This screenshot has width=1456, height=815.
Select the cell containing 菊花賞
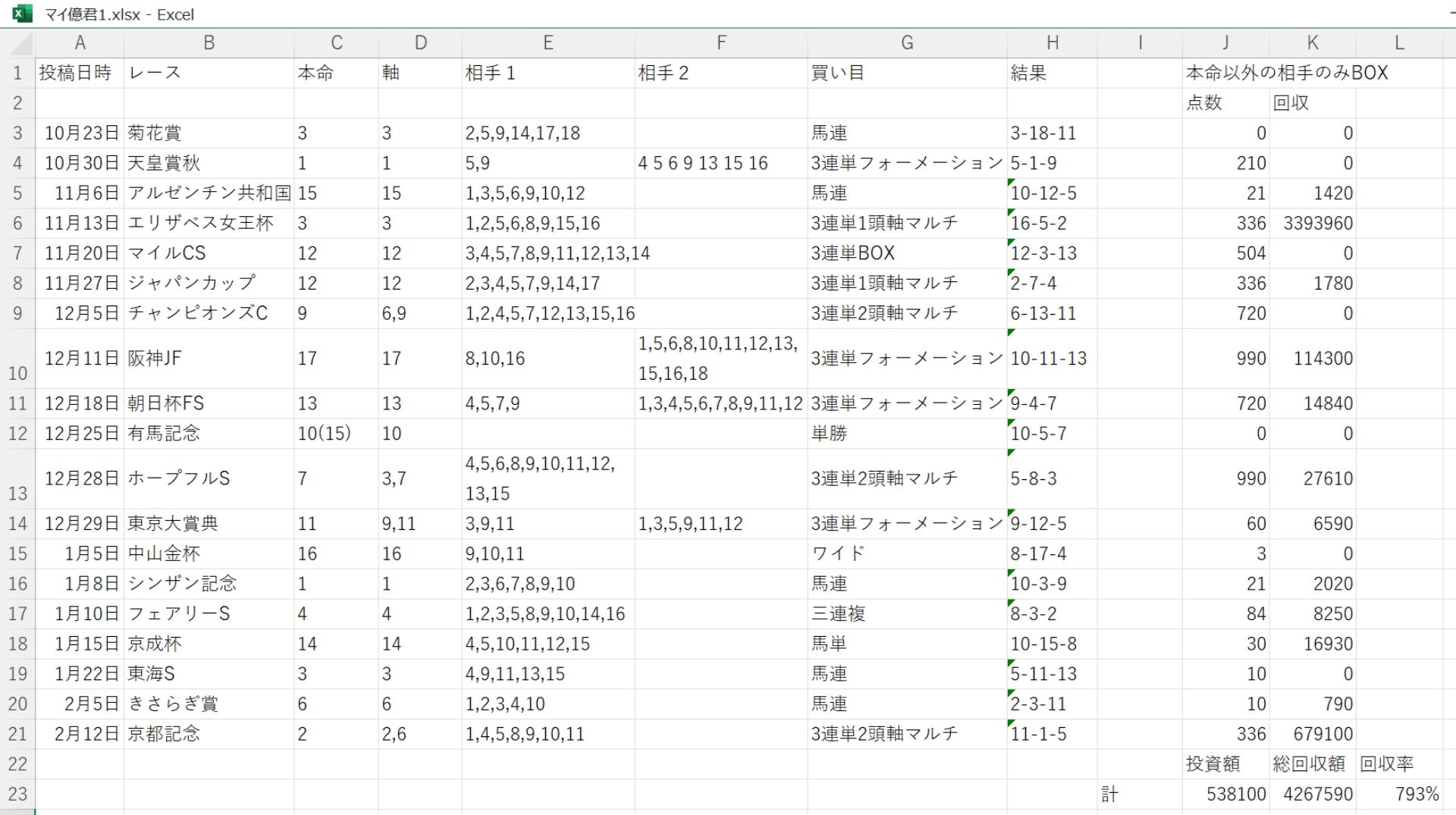[209, 133]
